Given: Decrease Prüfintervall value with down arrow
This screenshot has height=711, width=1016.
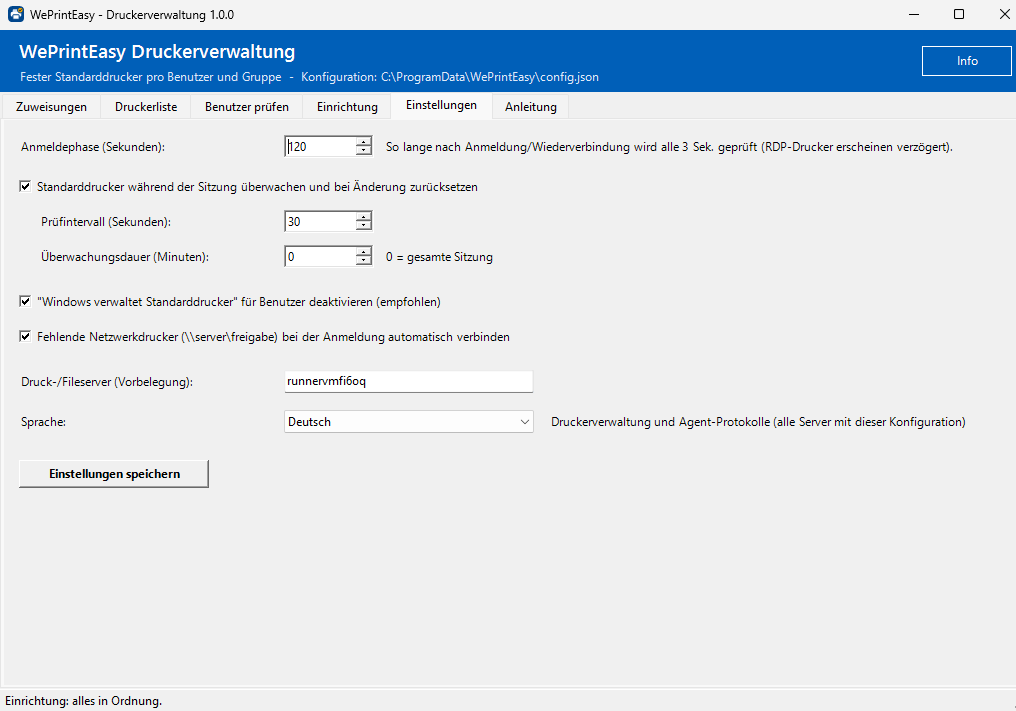Looking at the screenshot, I should 364,226.
